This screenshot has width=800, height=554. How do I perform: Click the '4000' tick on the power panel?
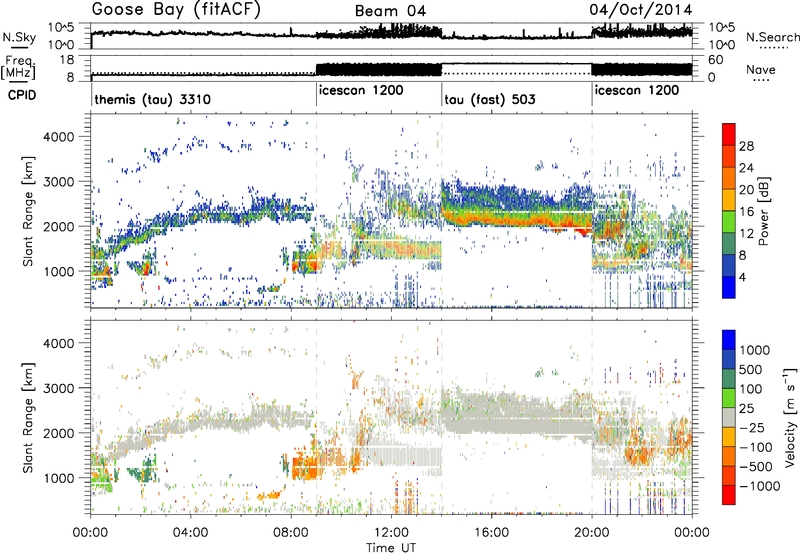point(58,137)
